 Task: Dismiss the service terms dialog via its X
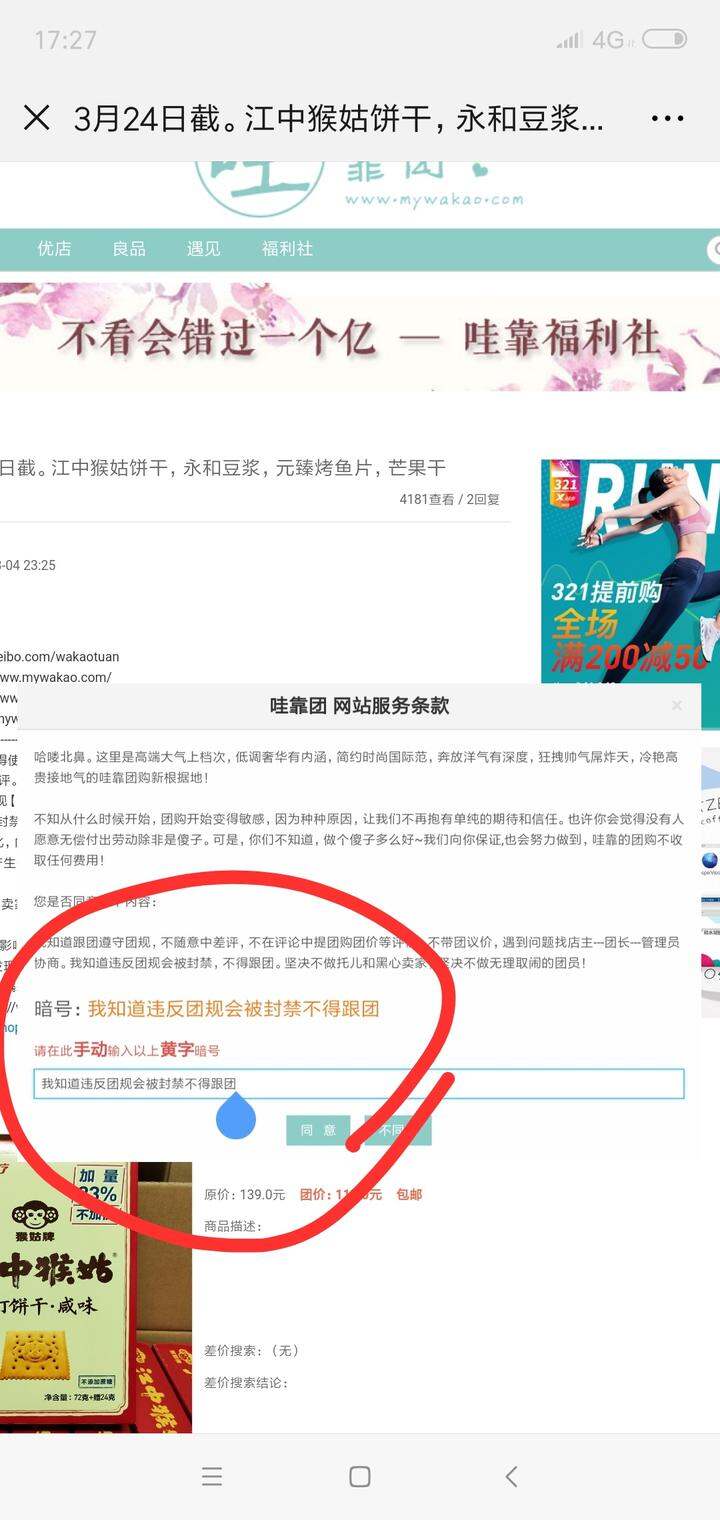677,705
